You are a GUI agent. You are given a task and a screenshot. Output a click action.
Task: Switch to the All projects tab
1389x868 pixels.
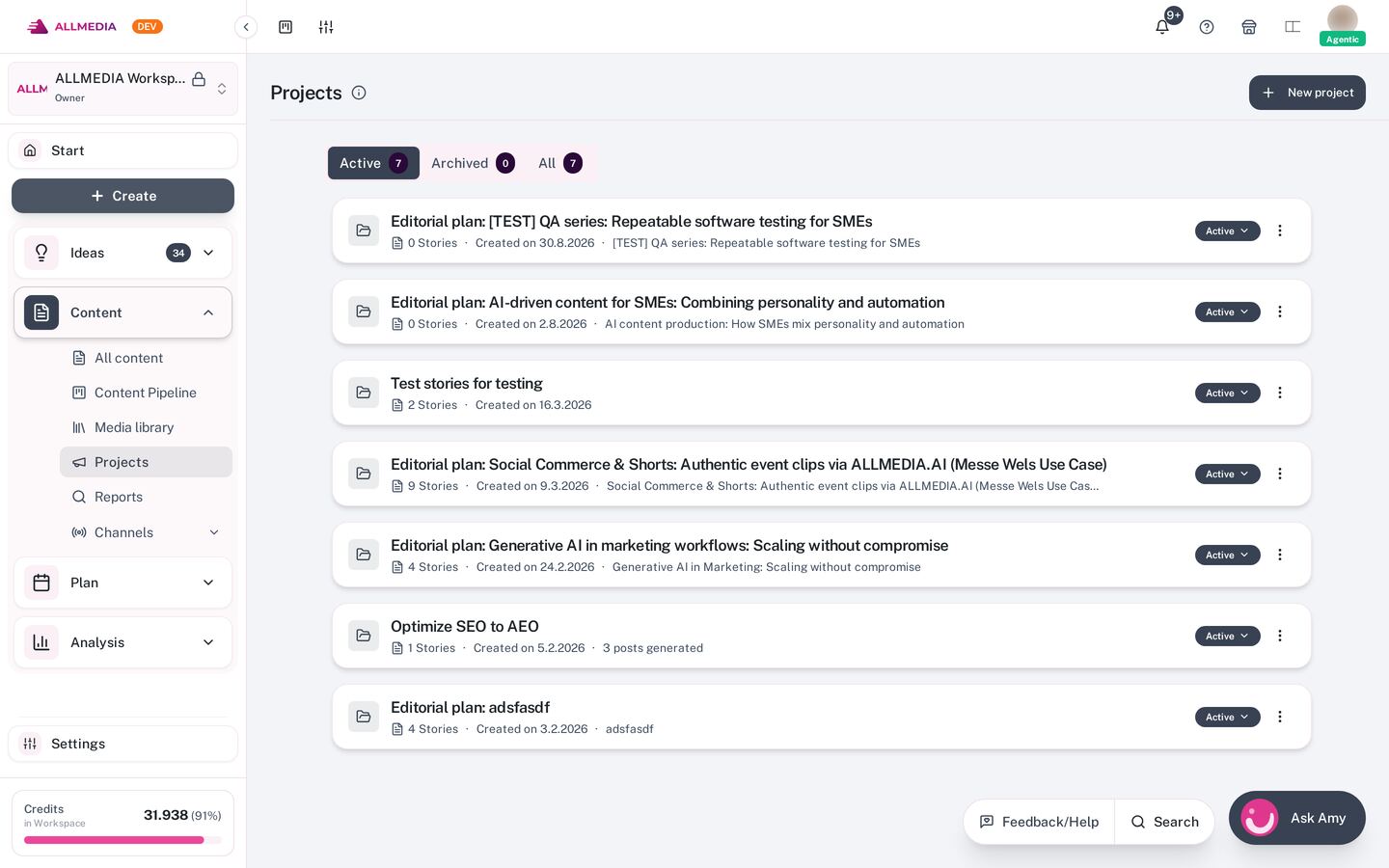point(559,163)
